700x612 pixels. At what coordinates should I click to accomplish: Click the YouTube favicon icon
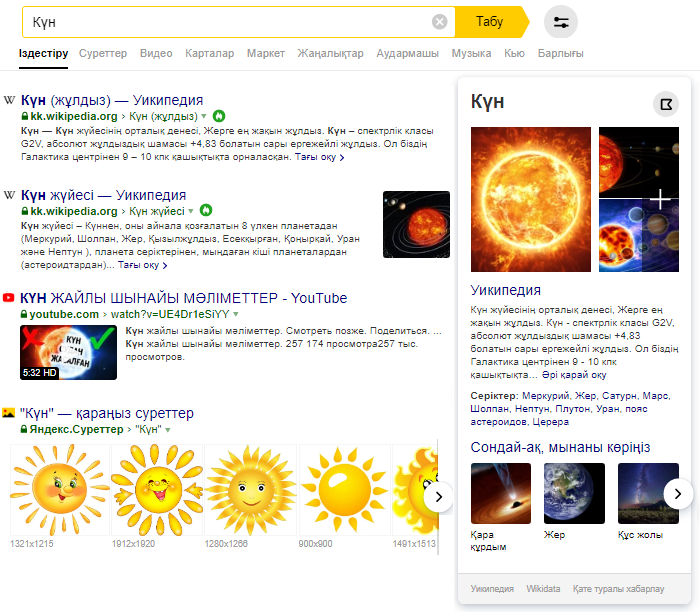click(x=8, y=298)
